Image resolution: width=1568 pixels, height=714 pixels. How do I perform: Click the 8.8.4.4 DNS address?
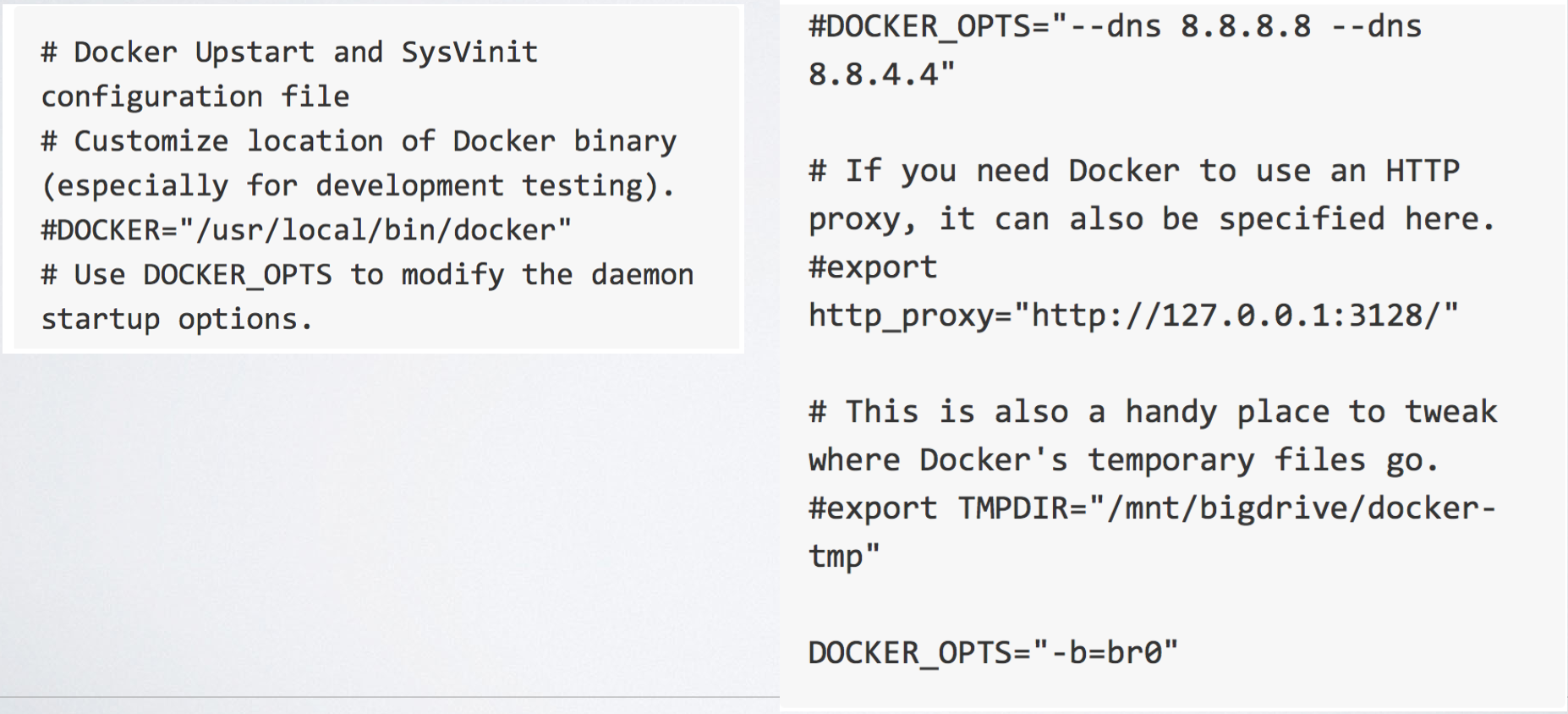873,74
